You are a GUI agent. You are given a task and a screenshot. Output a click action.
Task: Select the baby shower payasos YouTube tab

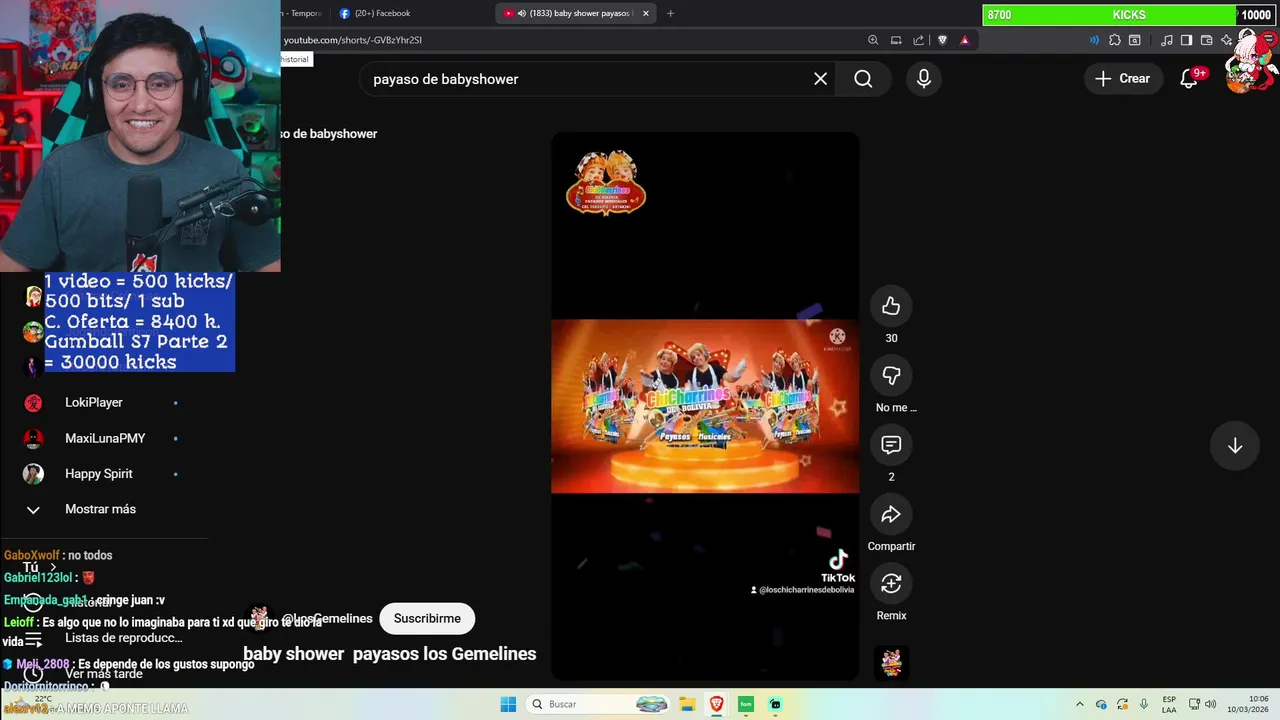point(578,13)
